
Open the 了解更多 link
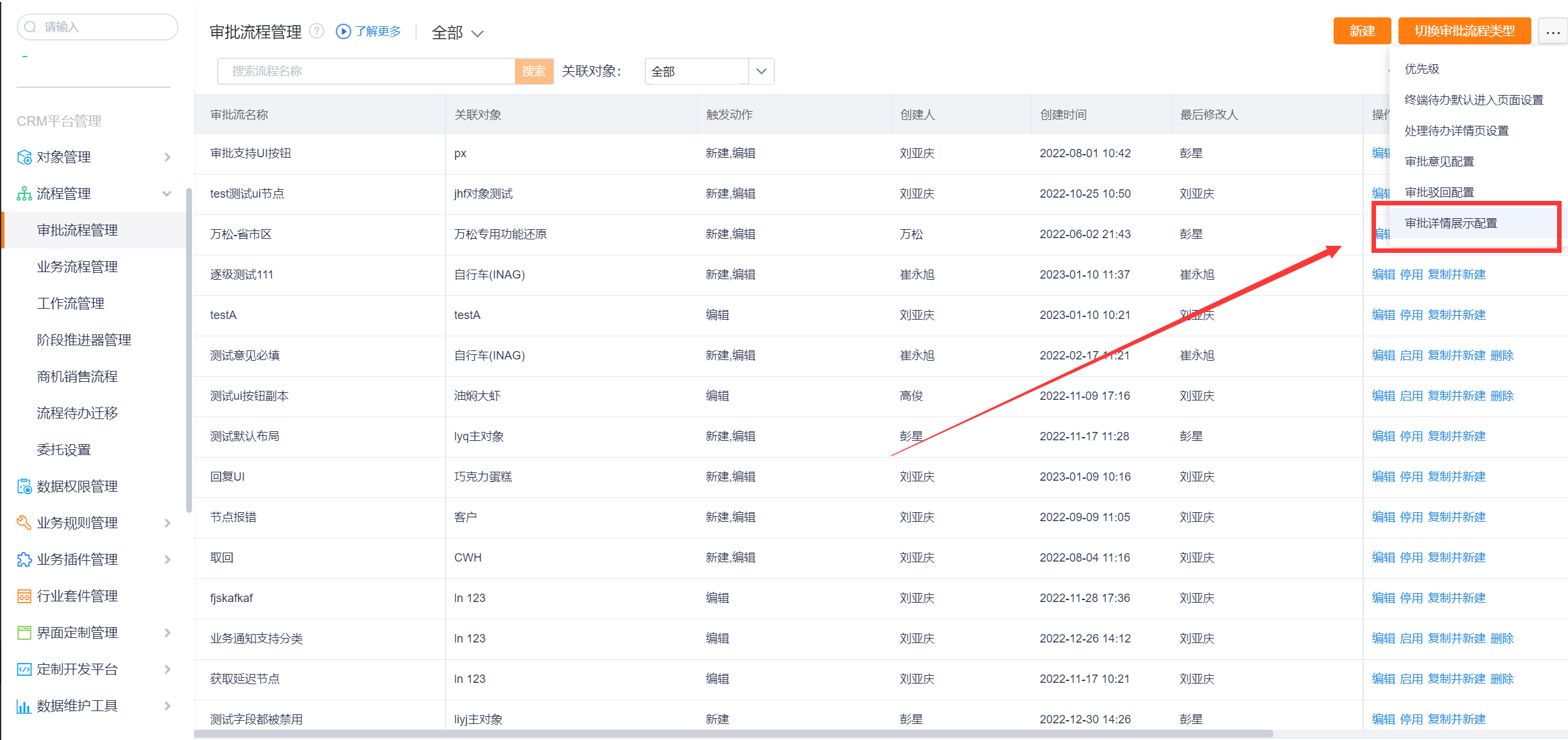378,31
